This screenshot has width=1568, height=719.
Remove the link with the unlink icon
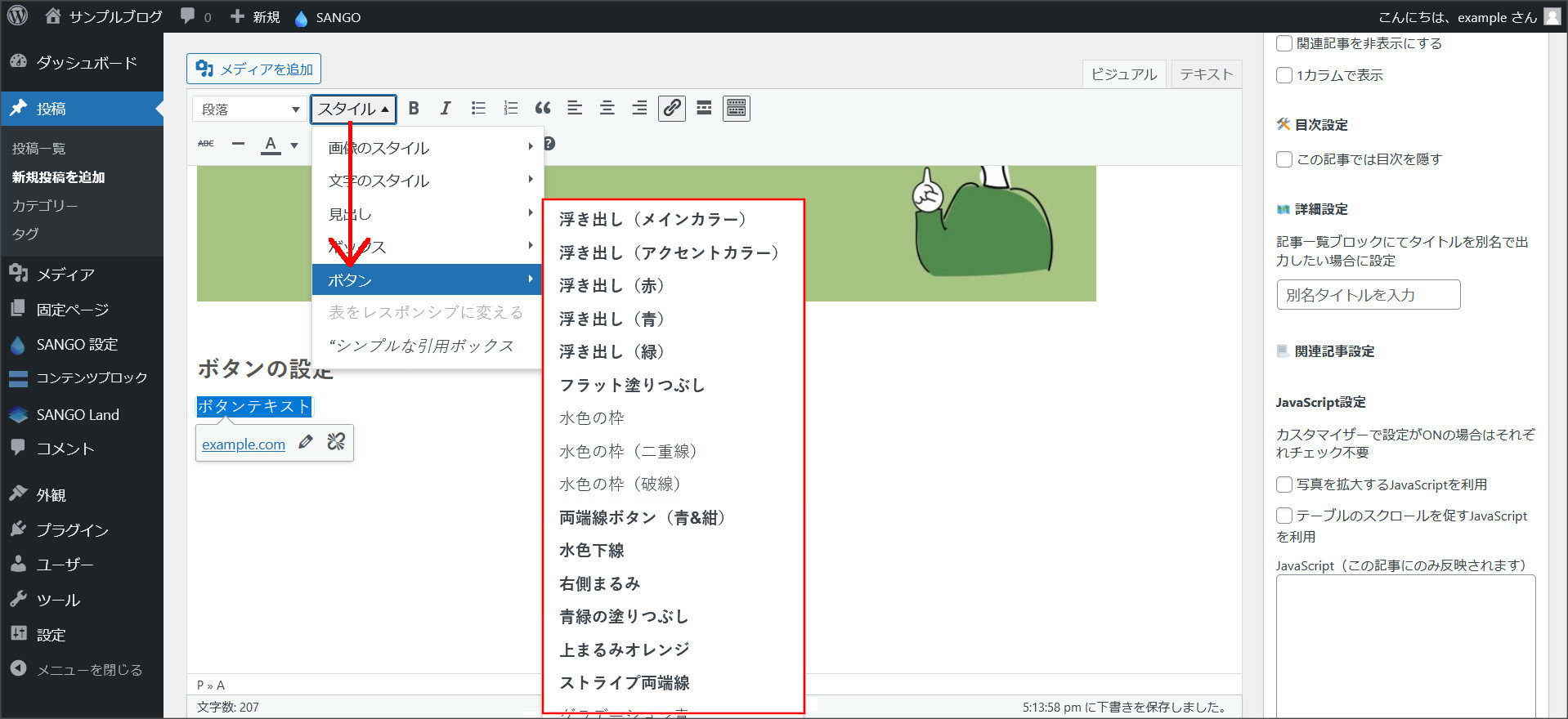[336, 443]
